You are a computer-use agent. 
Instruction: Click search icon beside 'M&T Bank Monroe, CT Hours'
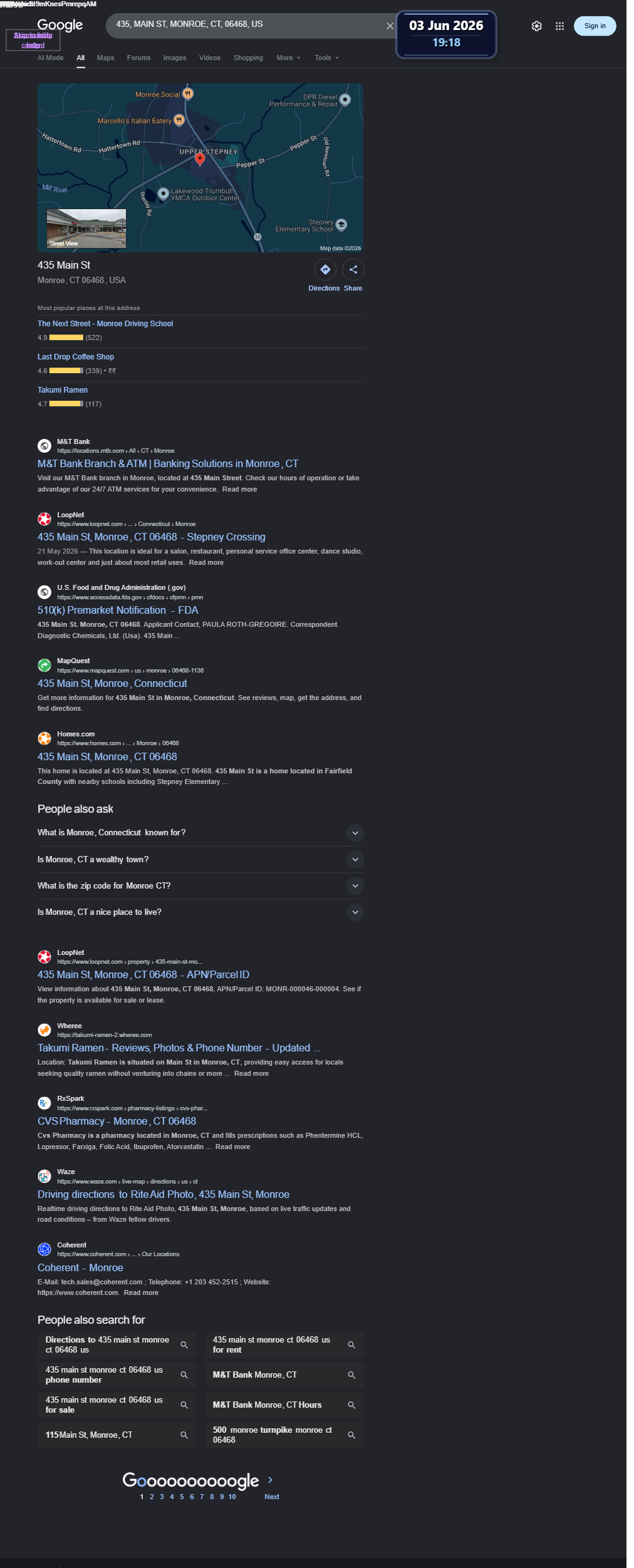coord(351,1405)
